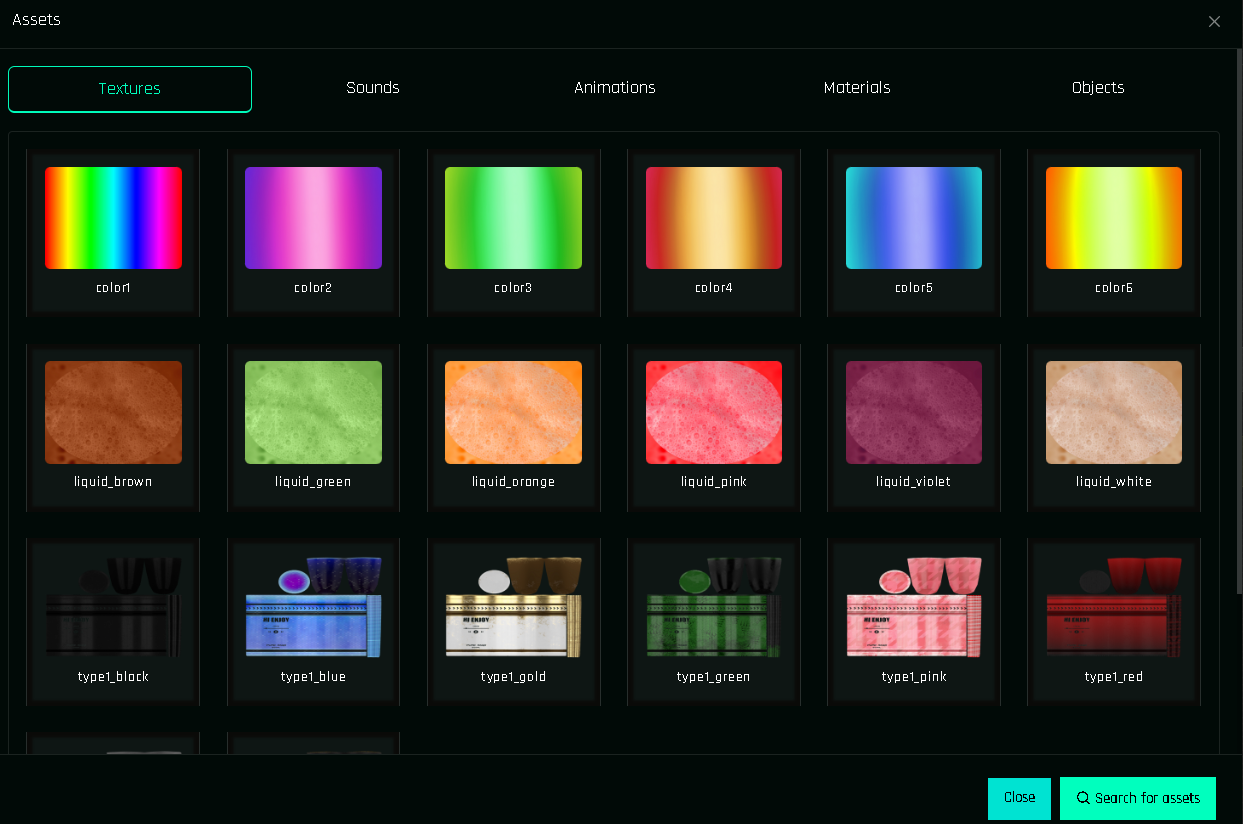Select the type1_black texture thumbnail
Image resolution: width=1243 pixels, height=824 pixels.
click(x=113, y=607)
